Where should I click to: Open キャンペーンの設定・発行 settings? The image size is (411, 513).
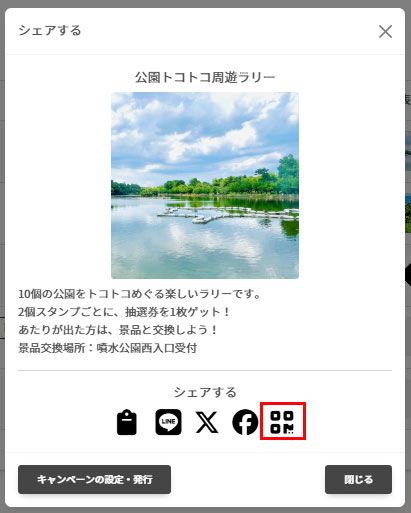pyautogui.click(x=94, y=479)
